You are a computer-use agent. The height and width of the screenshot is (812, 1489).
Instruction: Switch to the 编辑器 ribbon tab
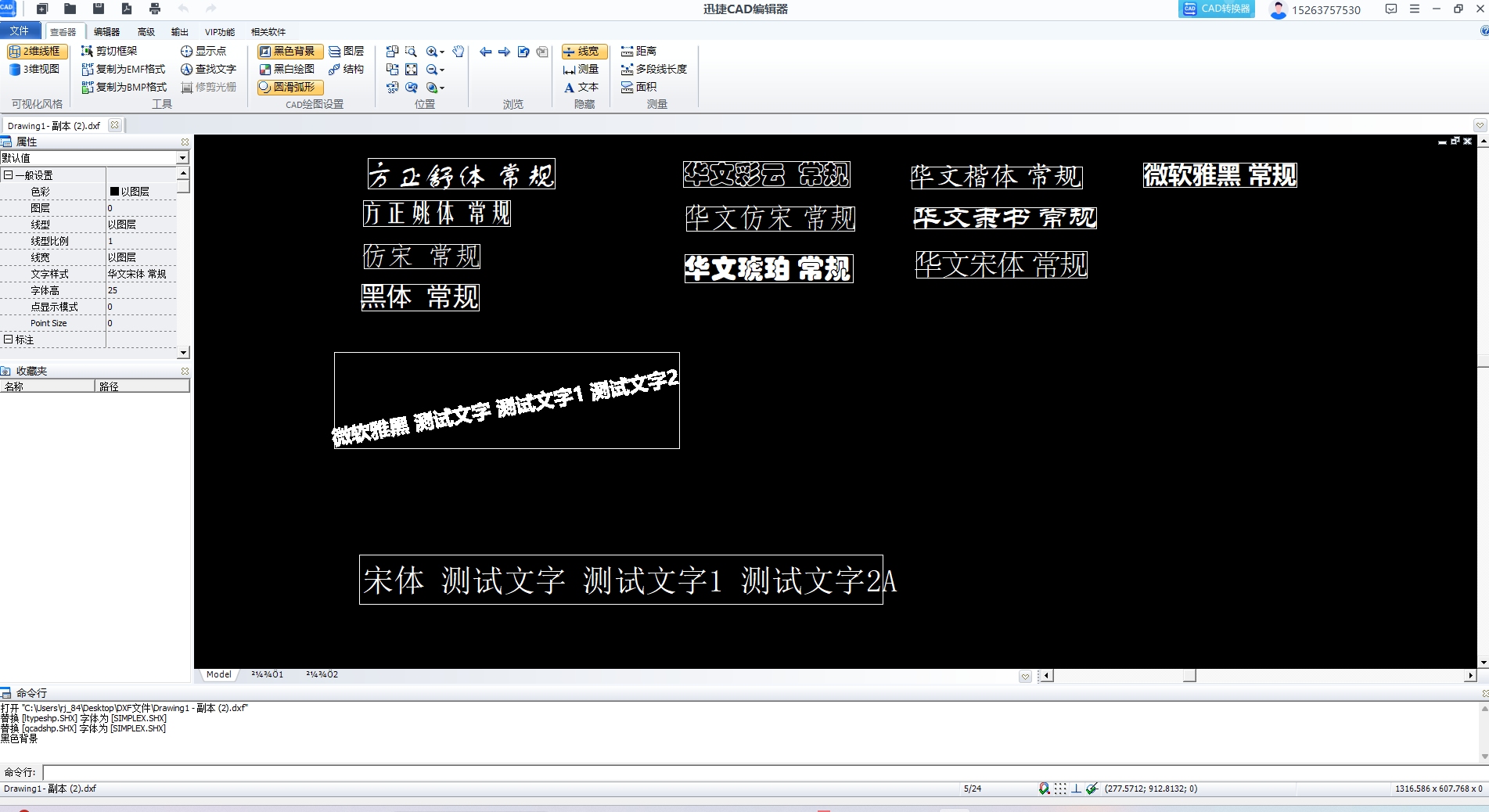pyautogui.click(x=106, y=31)
